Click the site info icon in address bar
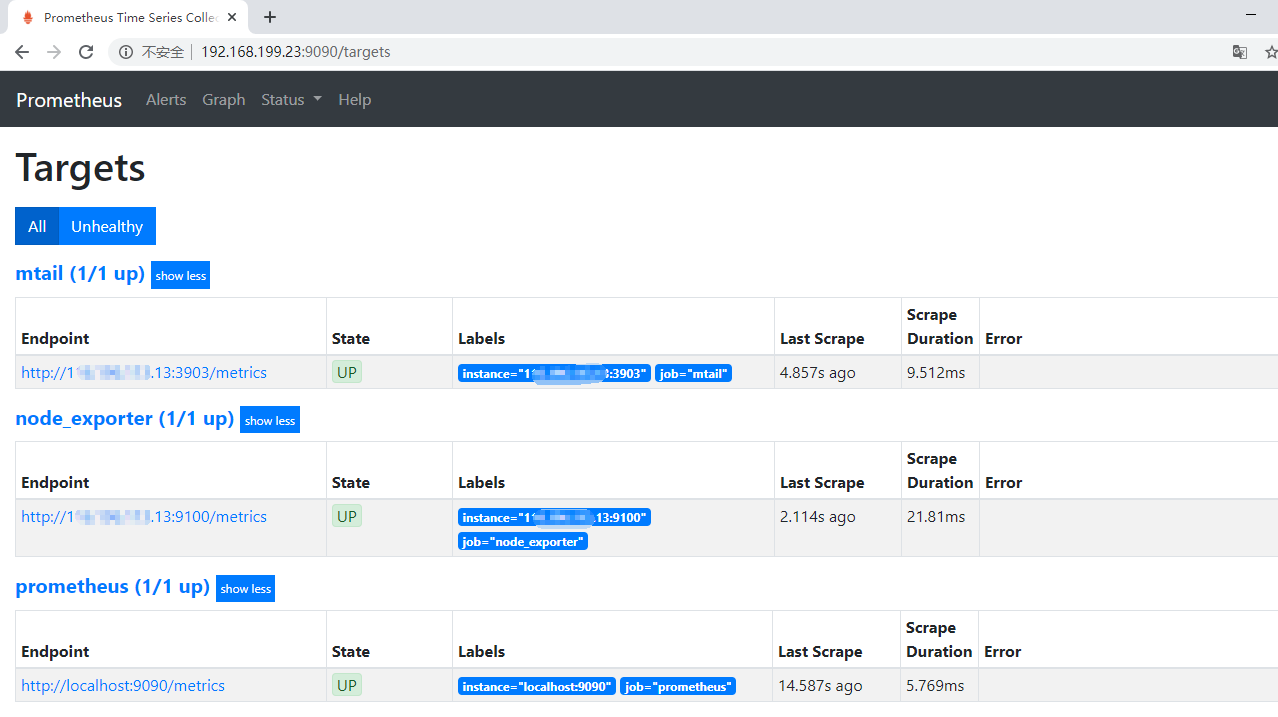This screenshot has height=717, width=1278. point(126,52)
